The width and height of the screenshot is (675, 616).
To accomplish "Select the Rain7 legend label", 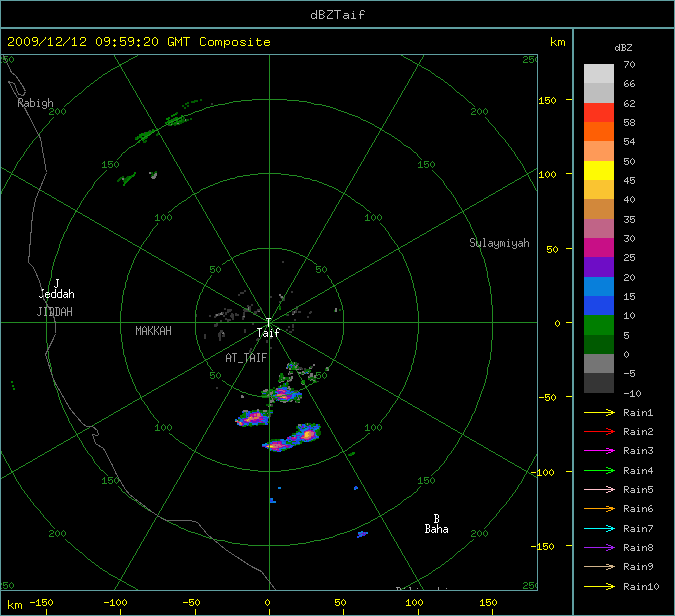I will click(638, 528).
